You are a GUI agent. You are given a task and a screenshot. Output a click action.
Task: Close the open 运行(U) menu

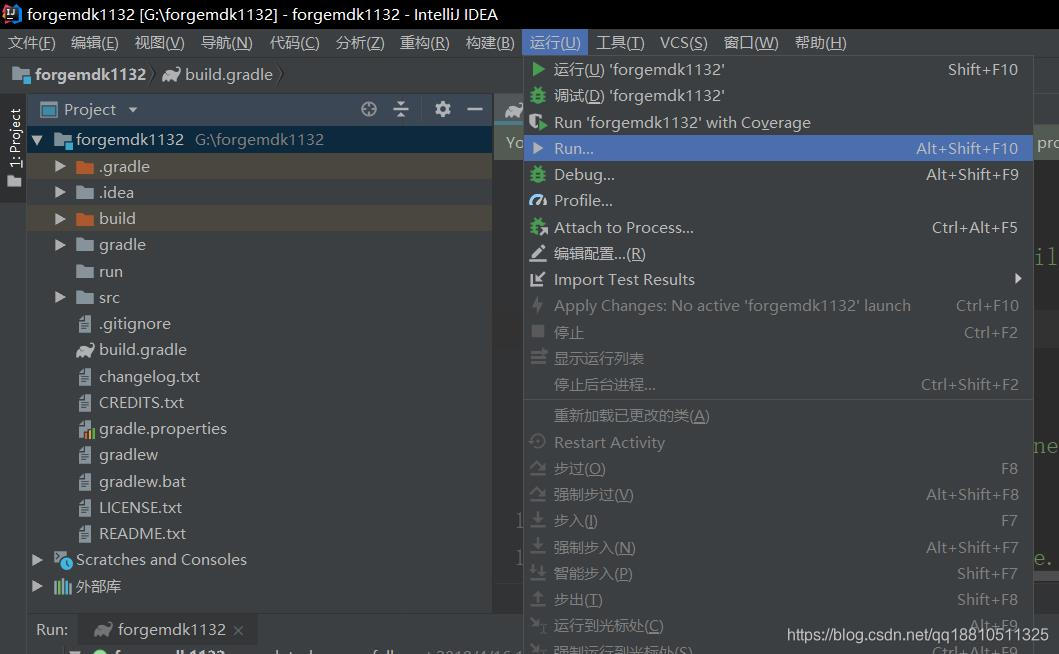click(x=554, y=43)
